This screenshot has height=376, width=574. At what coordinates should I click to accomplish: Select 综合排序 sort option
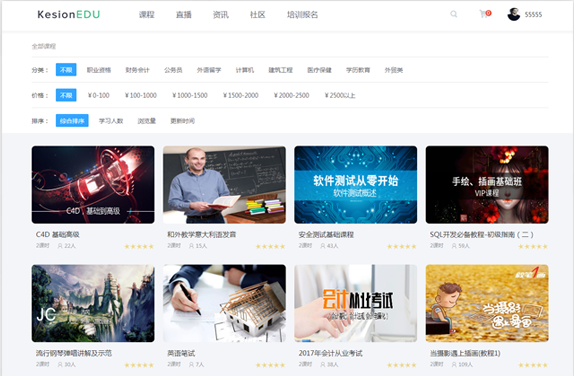pyautogui.click(x=72, y=120)
